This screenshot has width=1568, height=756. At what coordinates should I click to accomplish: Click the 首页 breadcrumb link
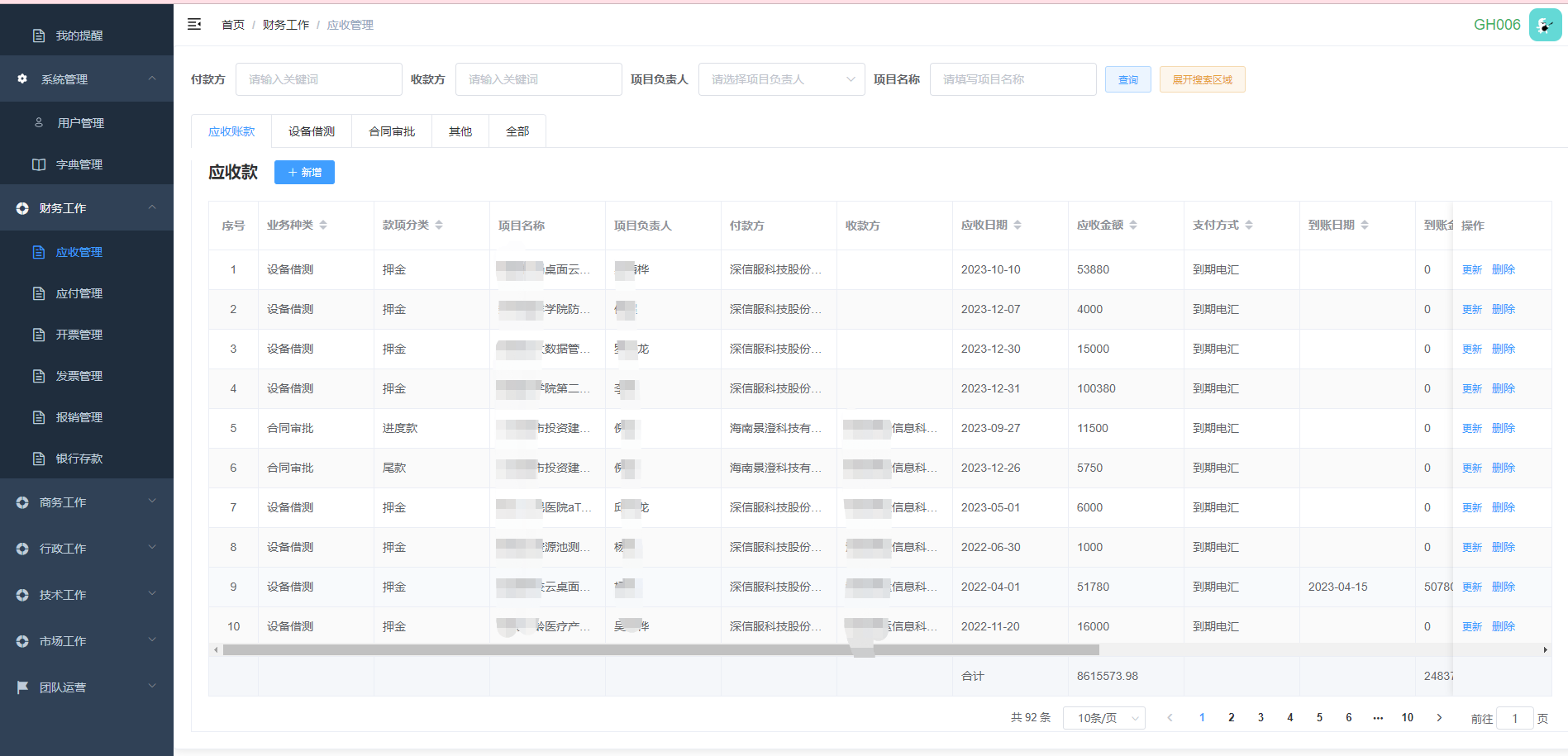click(x=233, y=25)
